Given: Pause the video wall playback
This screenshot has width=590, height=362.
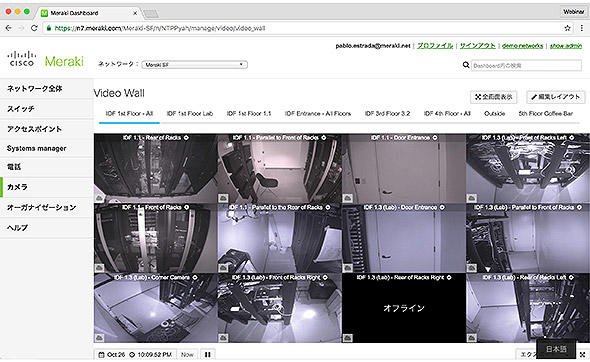Looking at the screenshot, I should pyautogui.click(x=208, y=354).
